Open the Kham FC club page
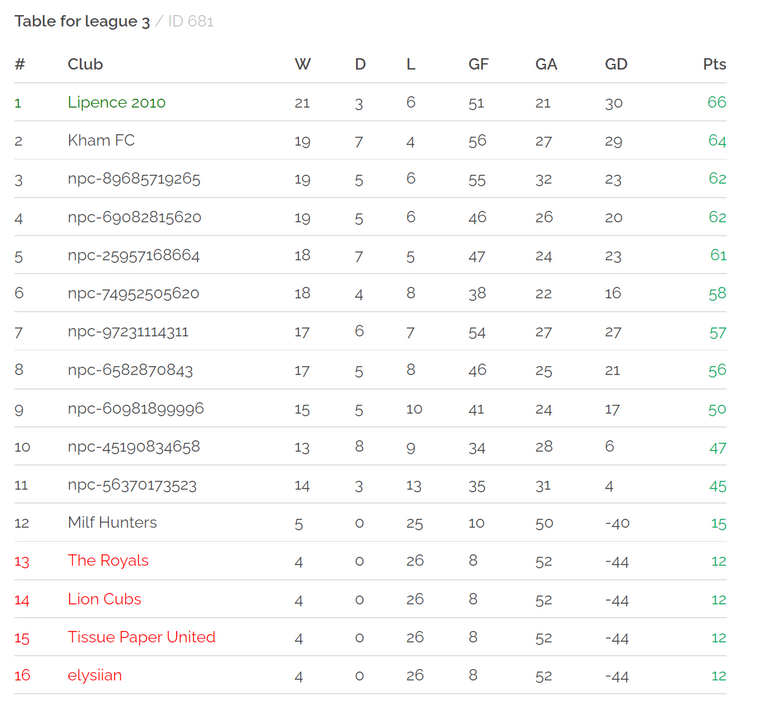The image size is (768, 717). [x=101, y=141]
